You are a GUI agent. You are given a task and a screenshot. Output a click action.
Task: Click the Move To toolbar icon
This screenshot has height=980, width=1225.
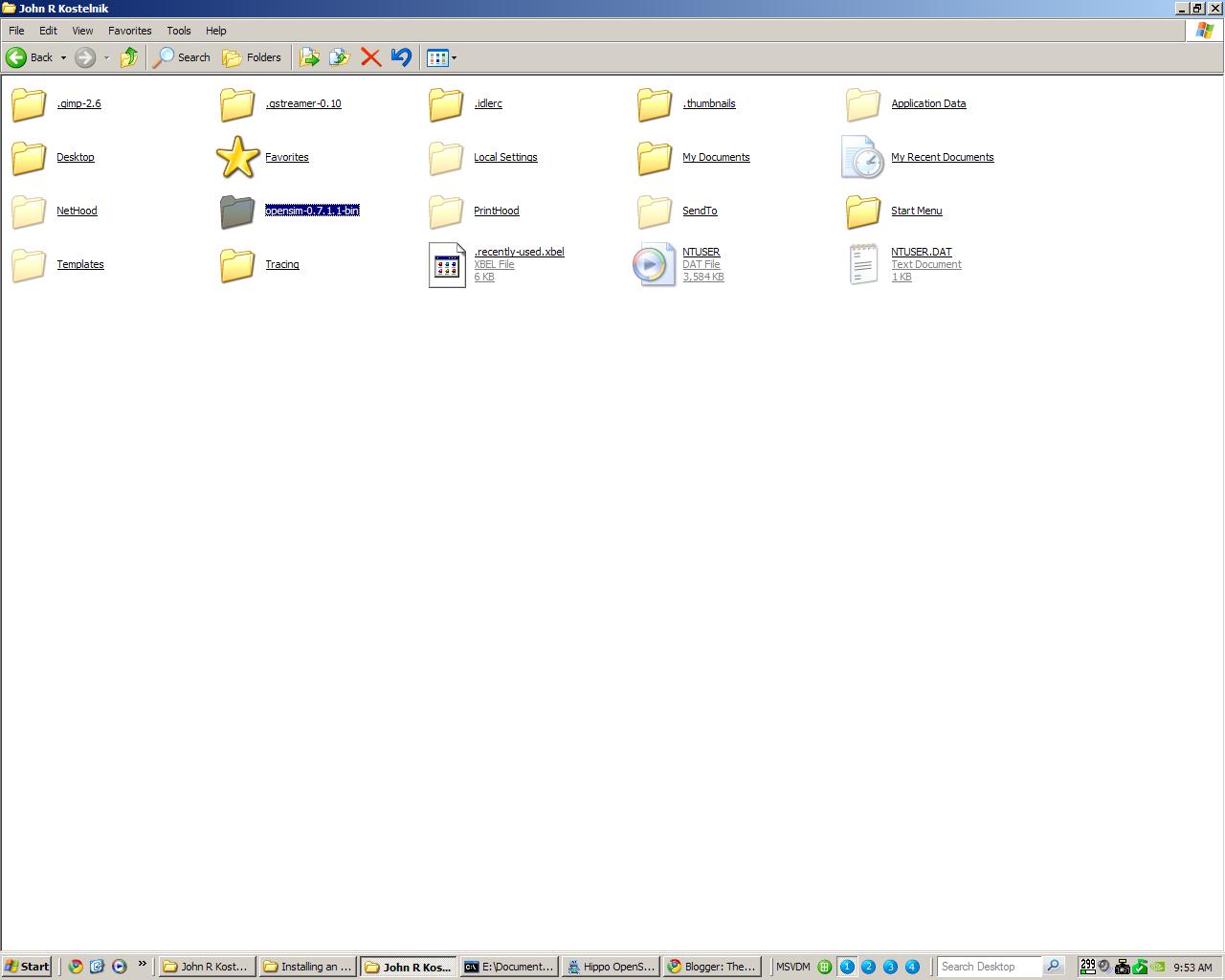(309, 57)
